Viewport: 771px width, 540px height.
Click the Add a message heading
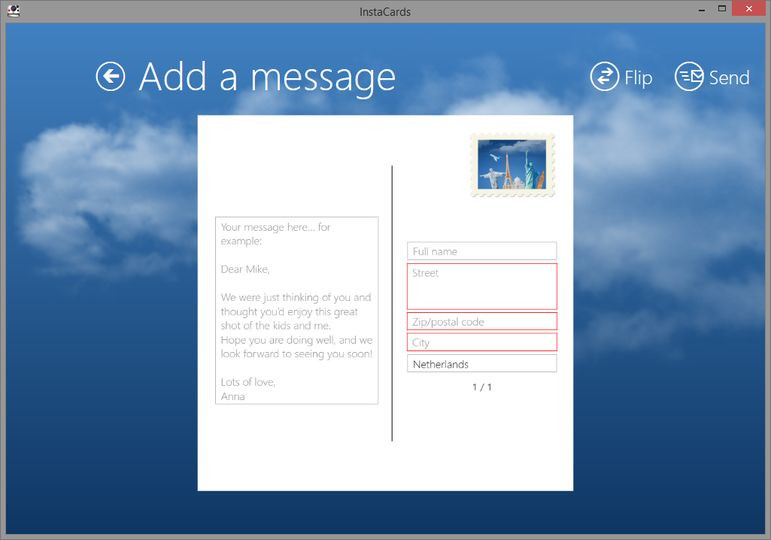(267, 77)
